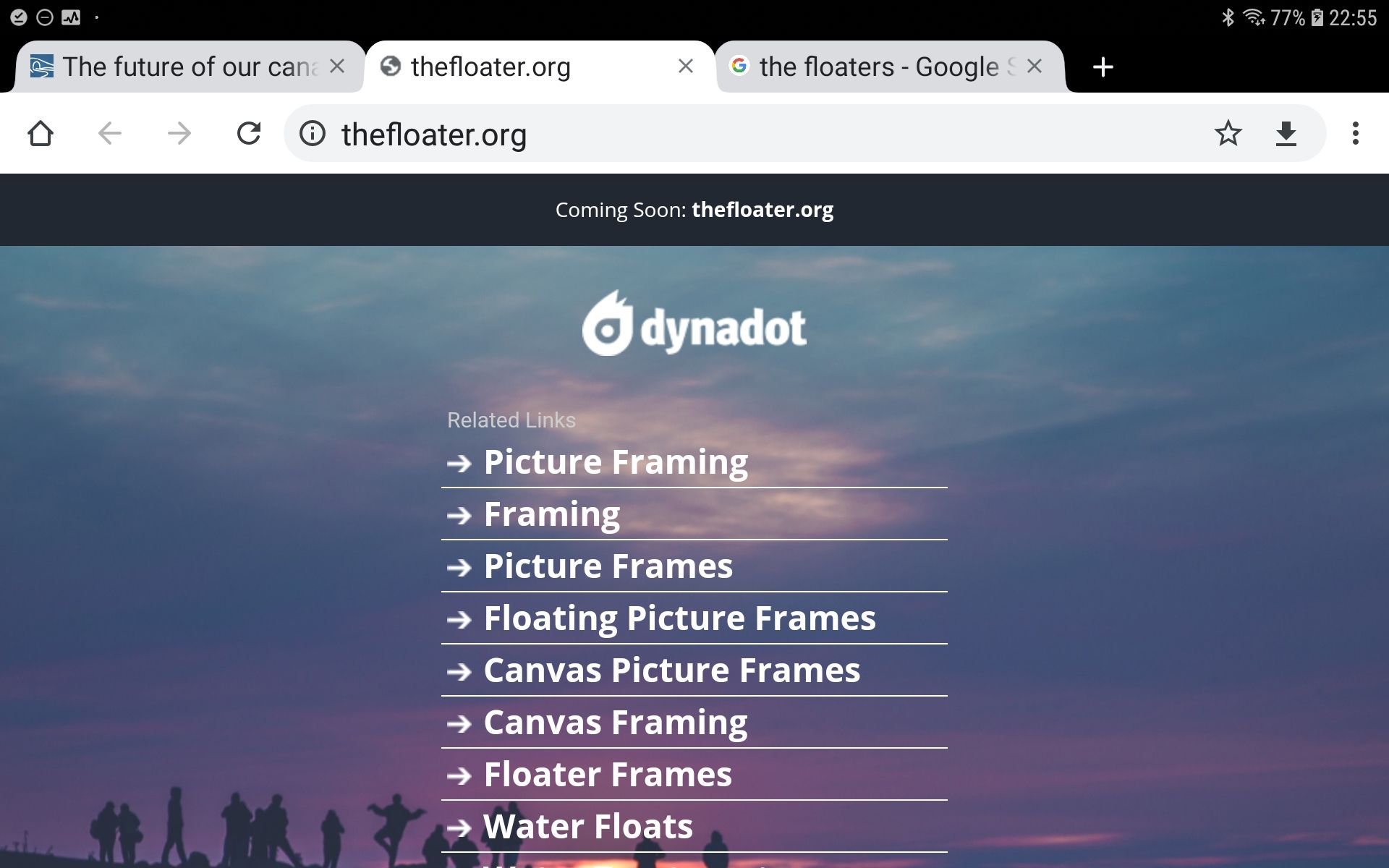The width and height of the screenshot is (1389, 868).
Task: Close the thefloater.org tab
Action: tap(686, 67)
